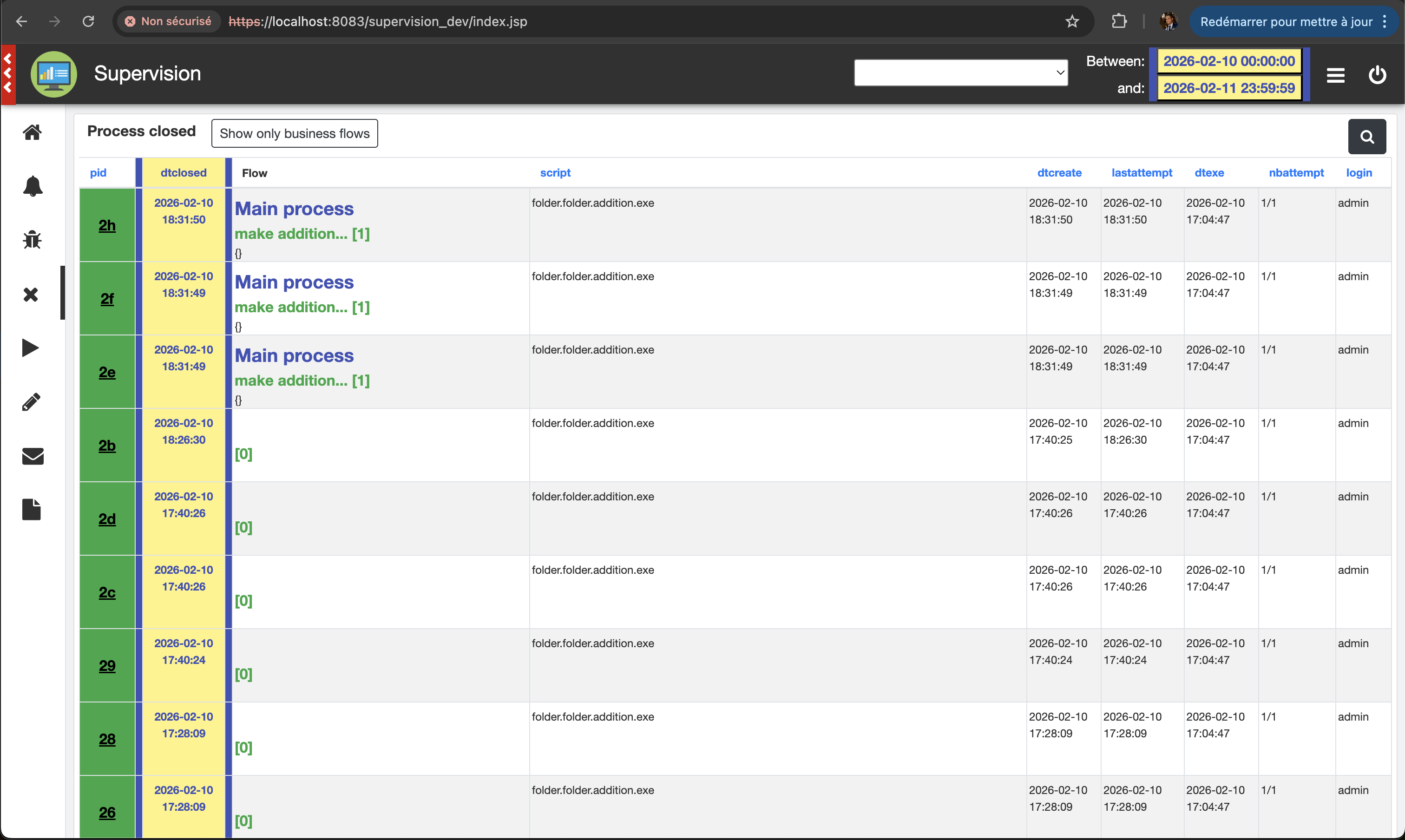Open the play running-process sidebar icon
This screenshot has width=1405, height=840.
31,348
